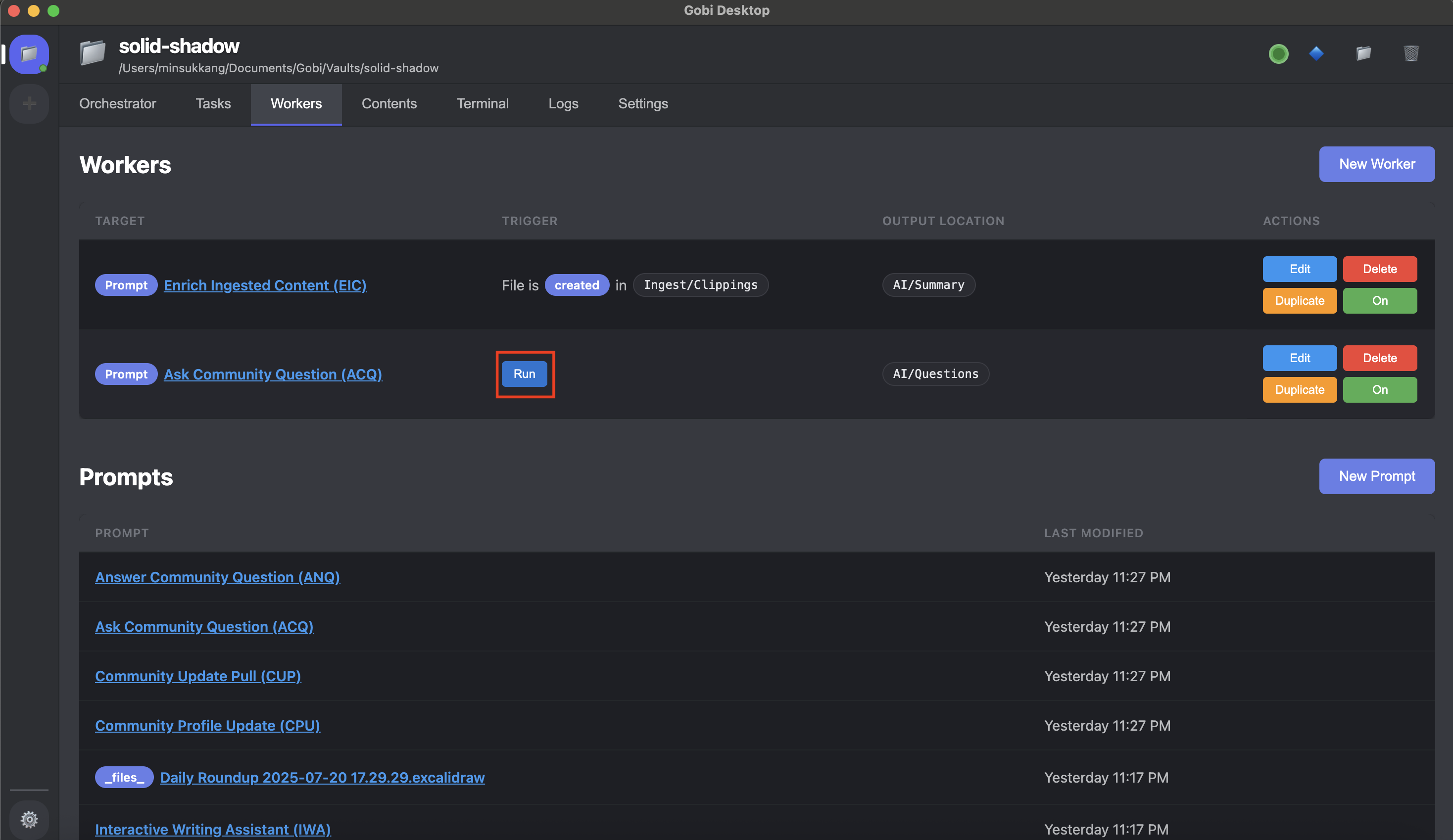Switch to the Orchestrator tab
Viewport: 1453px width, 840px height.
118,104
